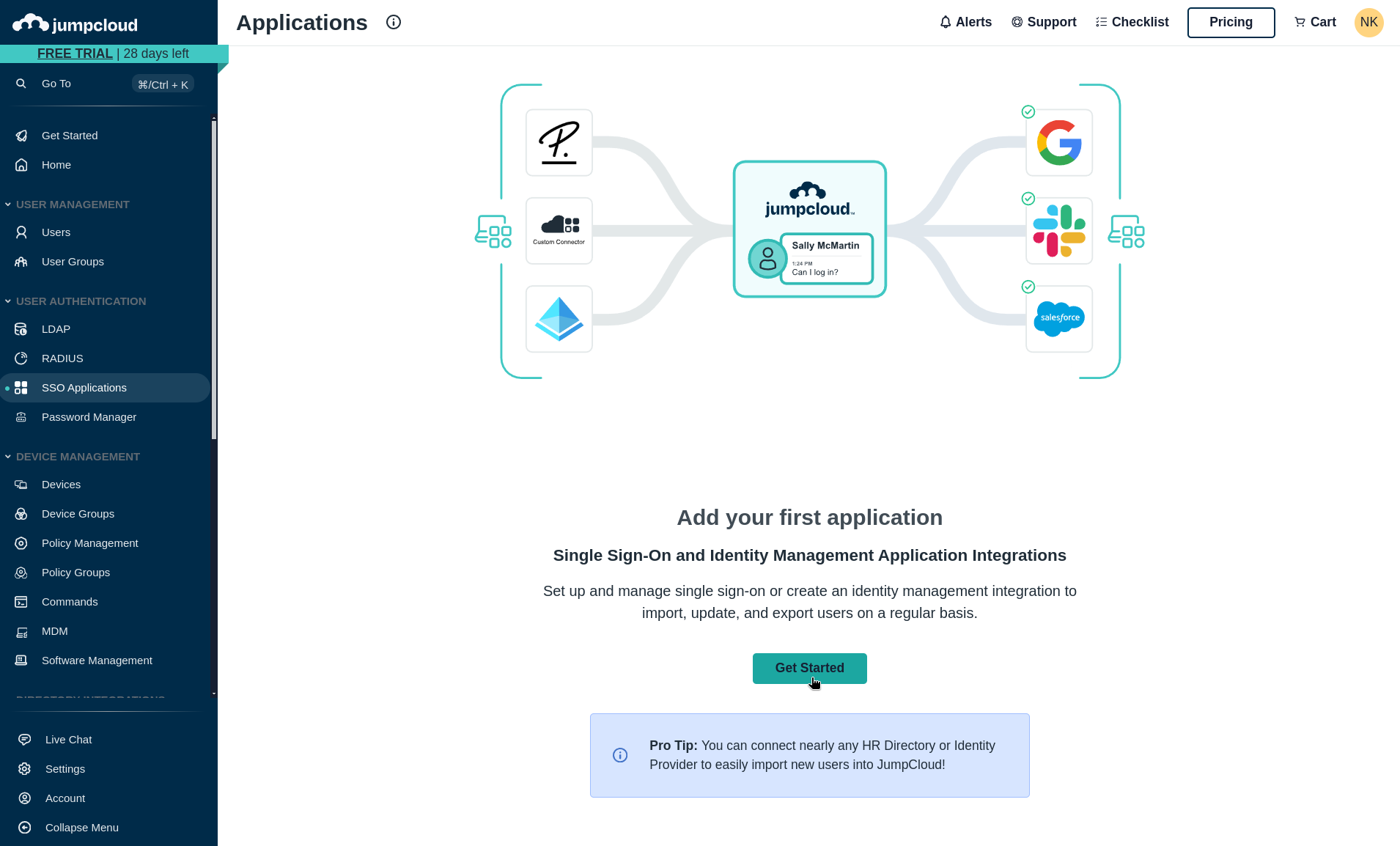Open User Groups from the sidebar
Image resolution: width=1400 pixels, height=846 pixels.
coord(72,261)
